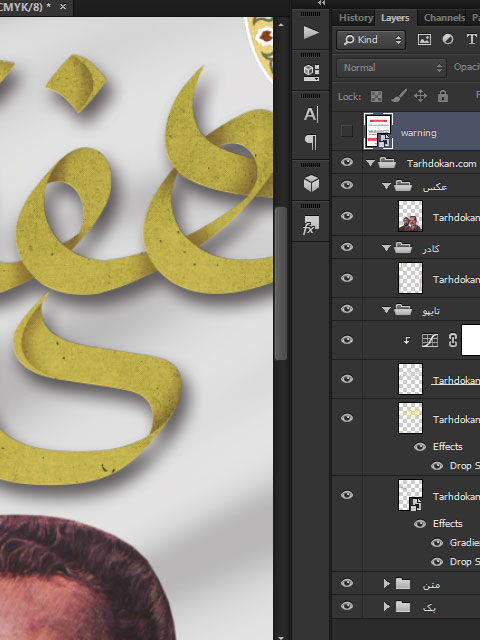480x640 pixels.
Task: Open the Paragraph panel icon
Action: pos(311,142)
